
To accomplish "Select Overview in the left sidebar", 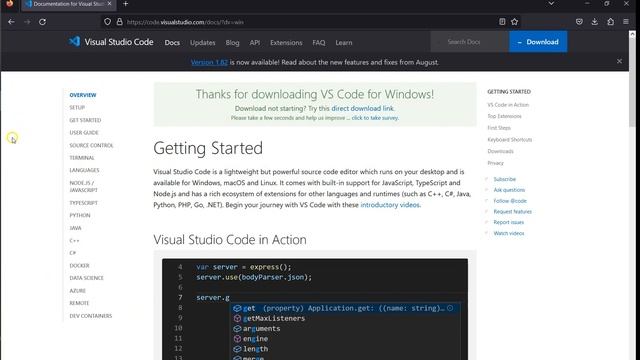I will click(x=83, y=95).
